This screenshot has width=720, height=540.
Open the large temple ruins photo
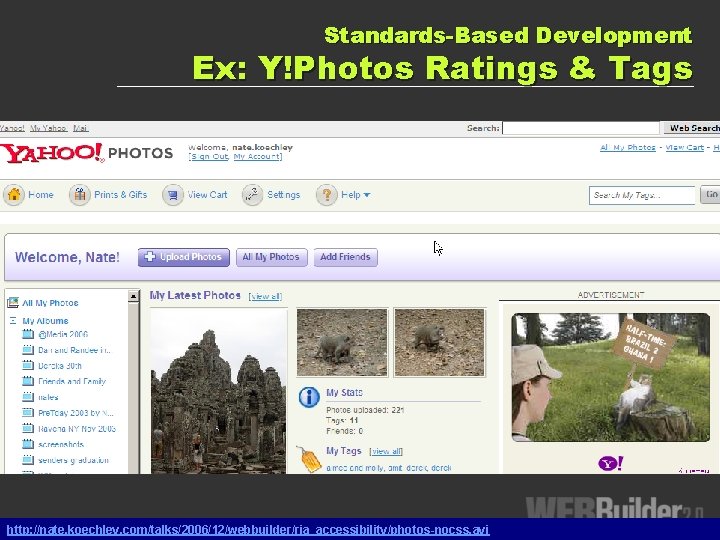point(219,391)
